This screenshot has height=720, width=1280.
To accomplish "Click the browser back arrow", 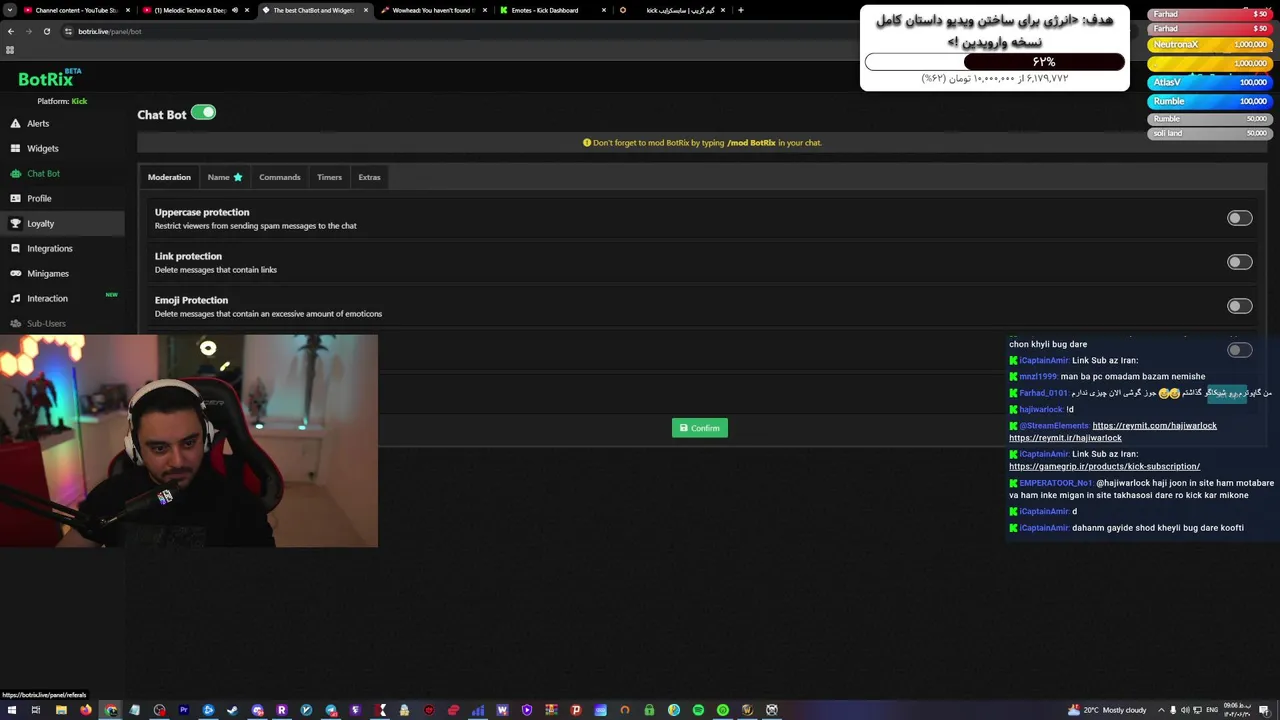I will [x=11, y=31].
